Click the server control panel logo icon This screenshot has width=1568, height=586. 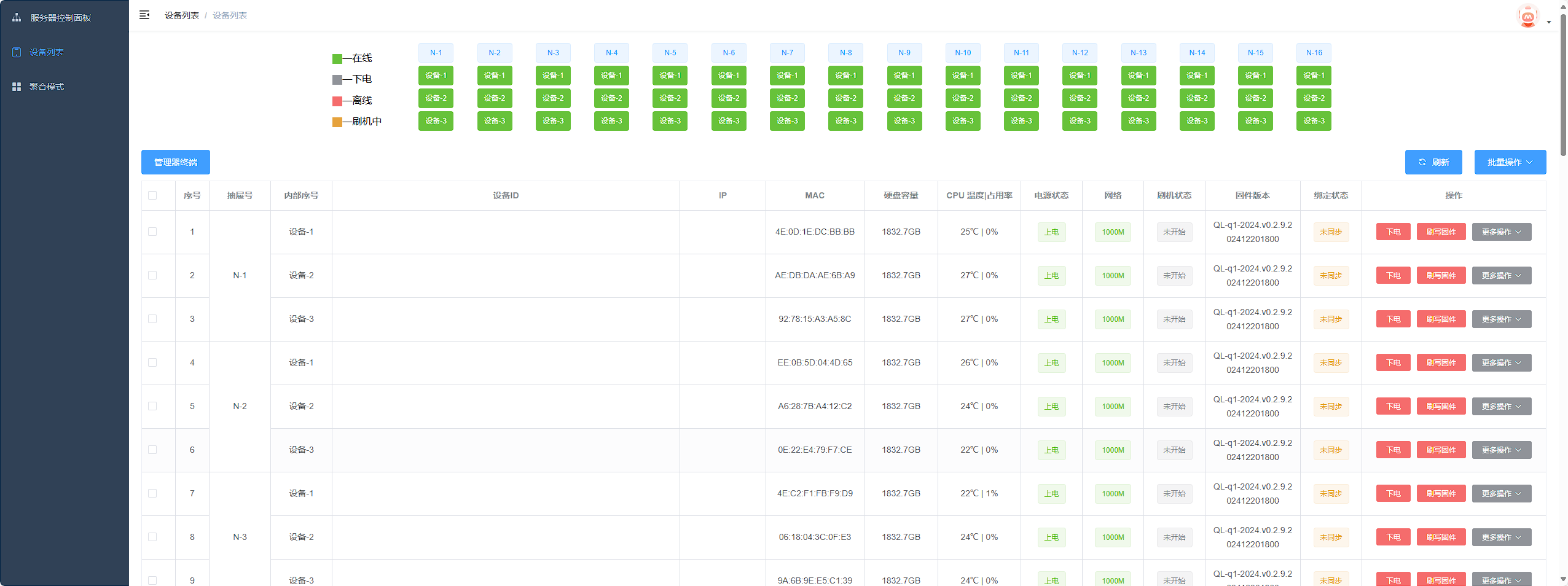pos(17,18)
